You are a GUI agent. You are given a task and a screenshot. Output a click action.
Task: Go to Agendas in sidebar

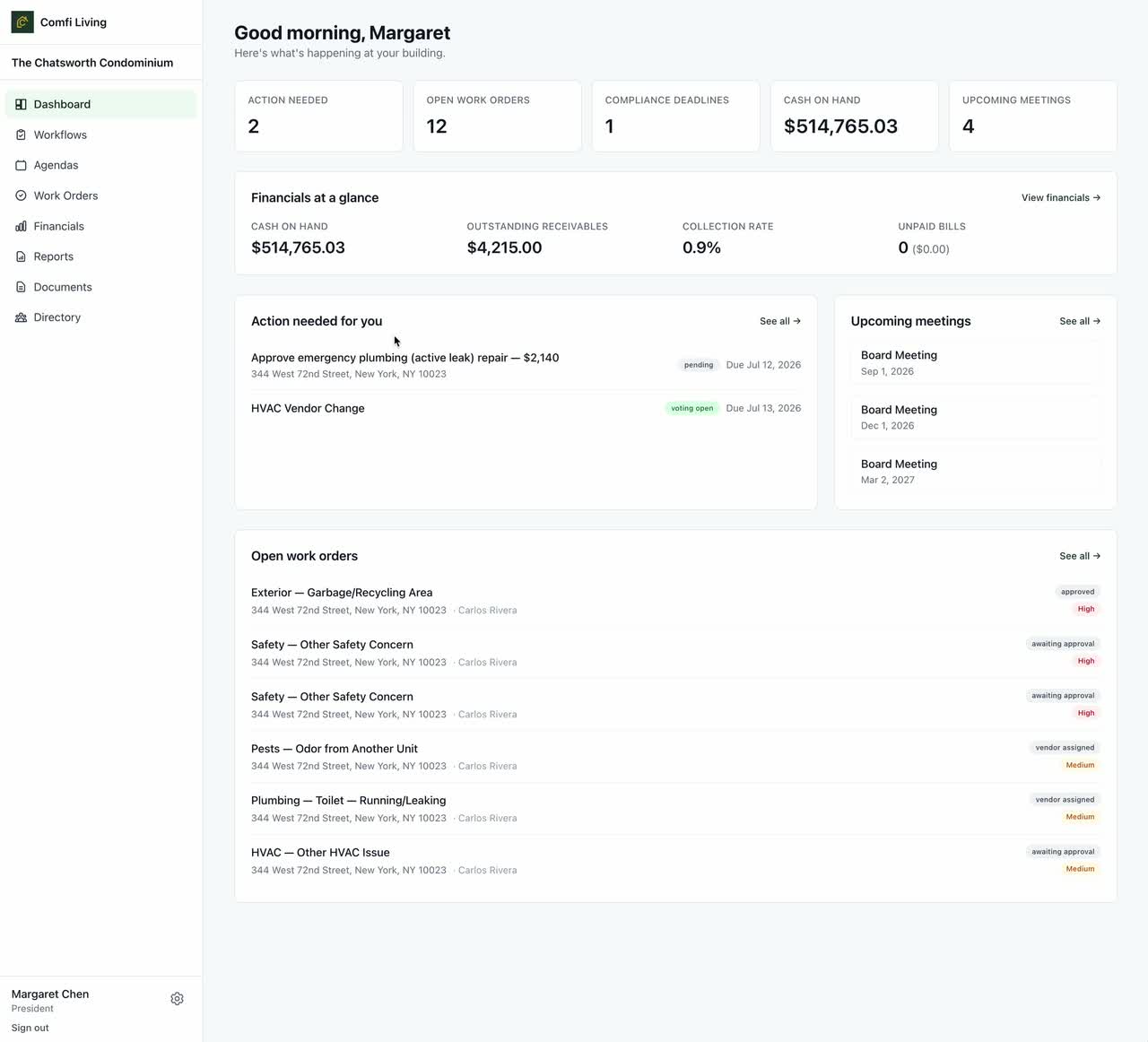[100, 165]
